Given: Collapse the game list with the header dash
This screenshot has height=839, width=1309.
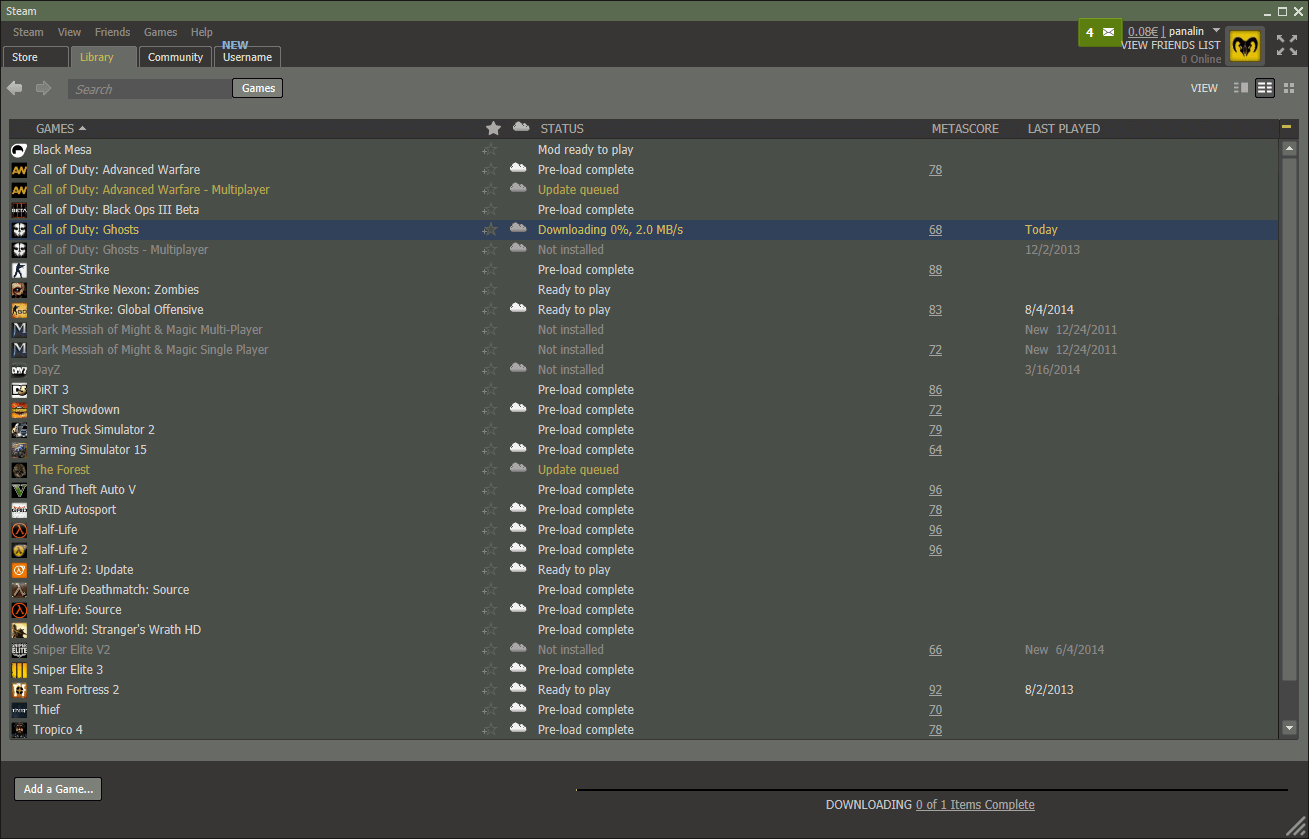Looking at the screenshot, I should click(1288, 128).
